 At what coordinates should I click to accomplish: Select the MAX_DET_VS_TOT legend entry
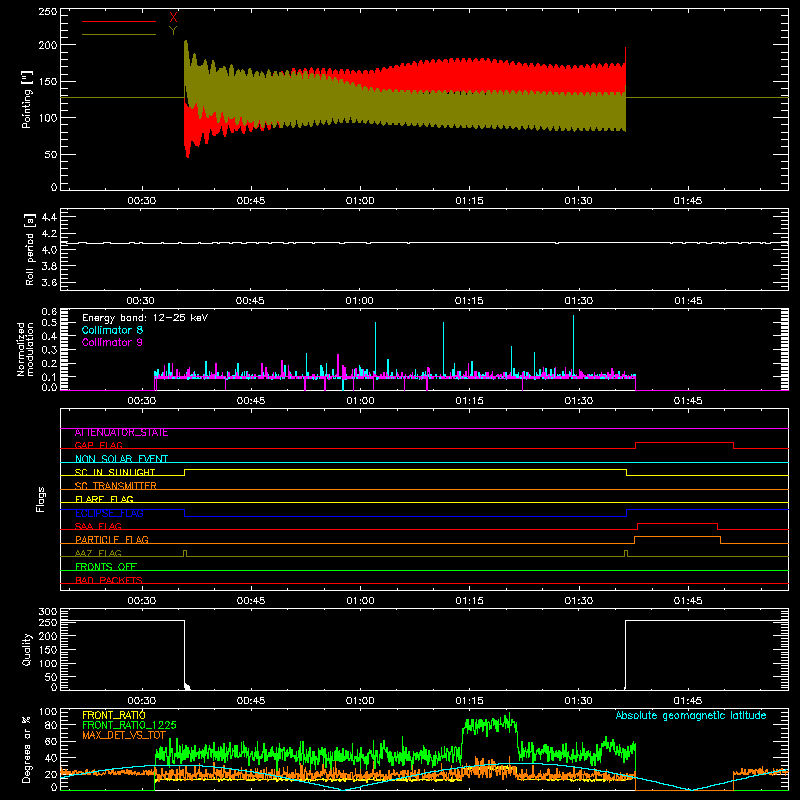point(124,735)
